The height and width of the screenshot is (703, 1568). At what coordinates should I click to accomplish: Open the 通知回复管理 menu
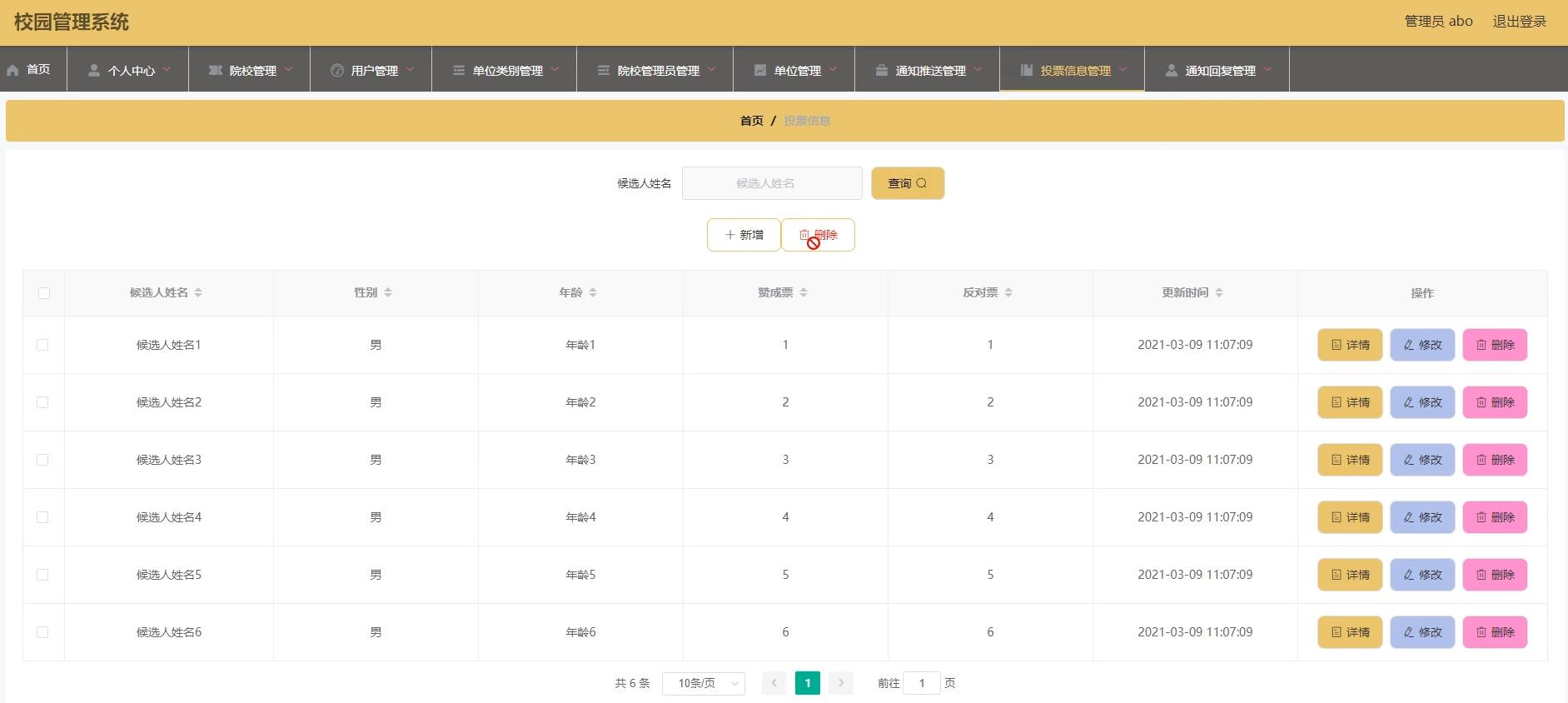1217,69
